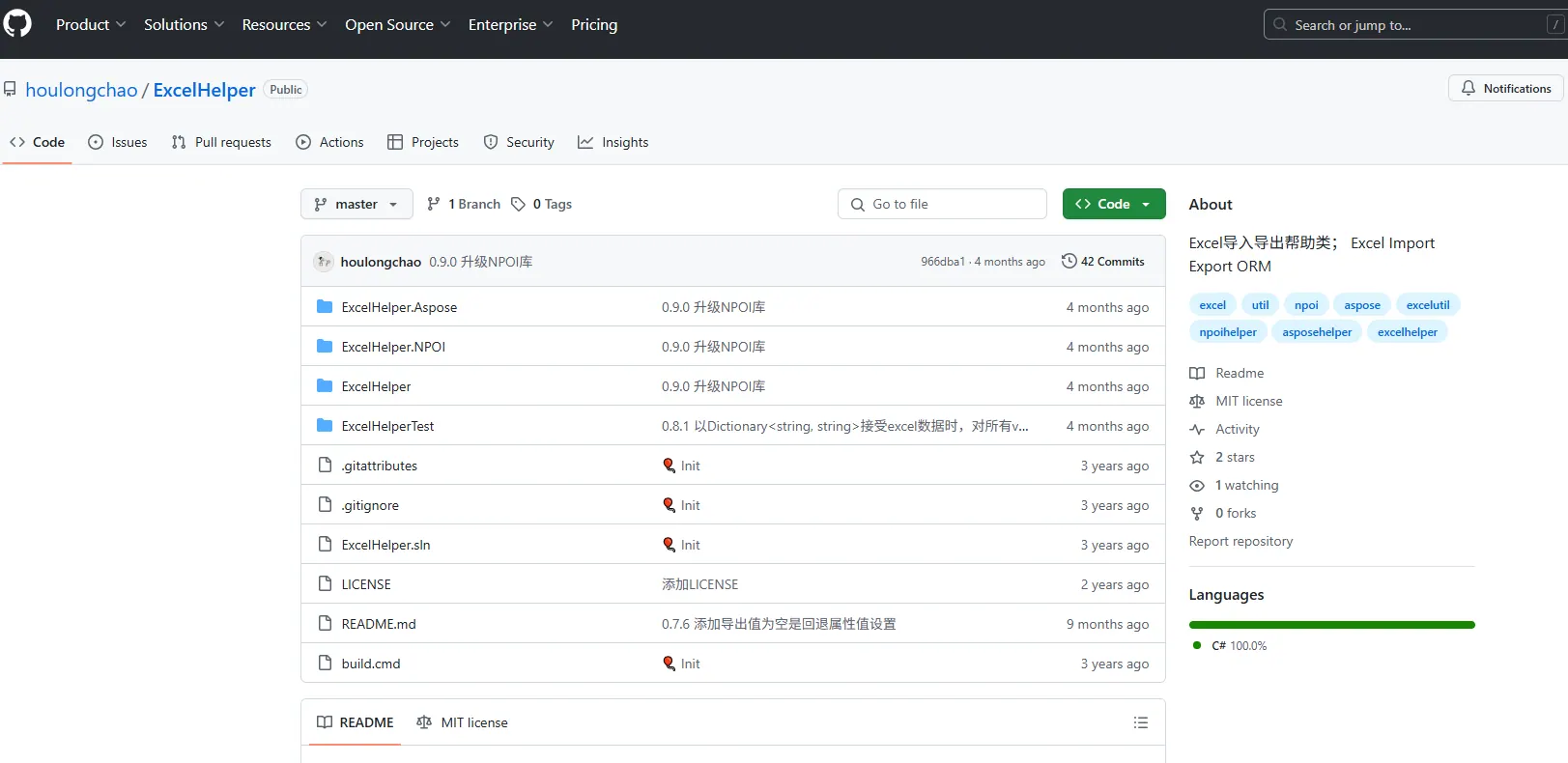Expand the Product navigation menu
1568x763 pixels.
[x=91, y=24]
